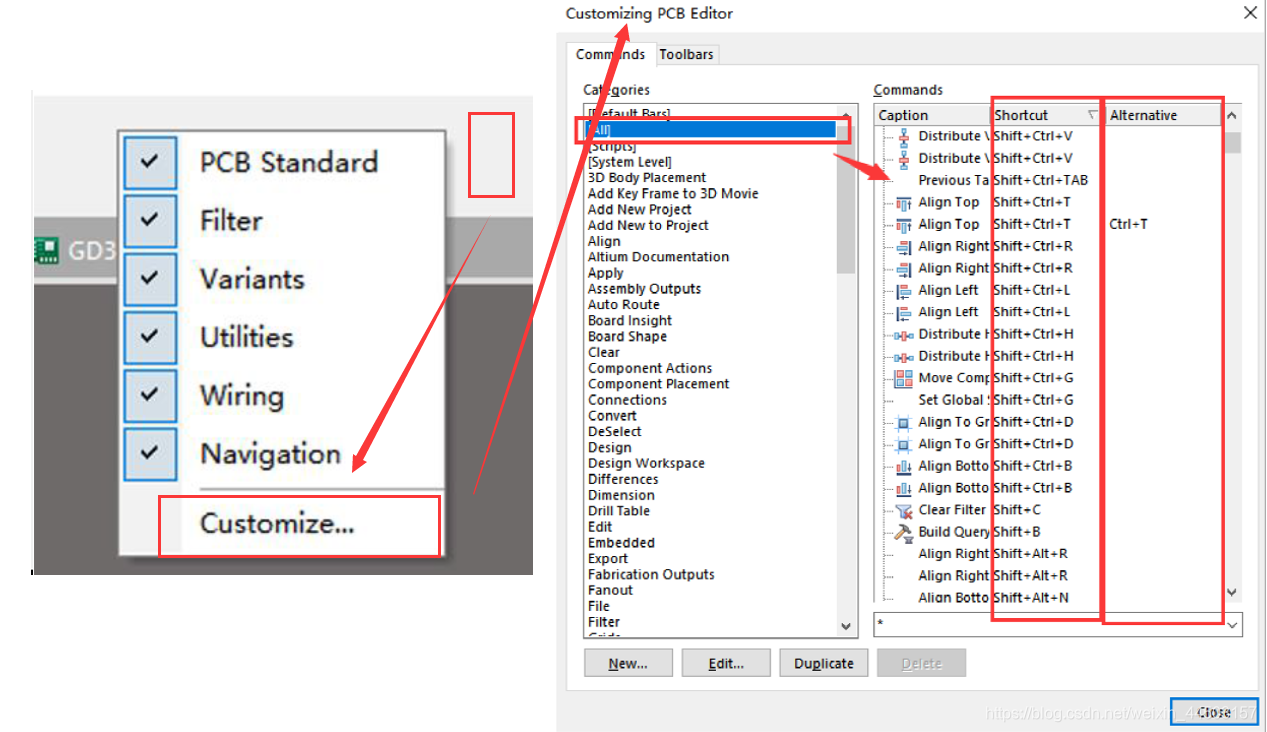This screenshot has width=1267, height=732.
Task: Click the first Align Right command icon
Action: click(x=903, y=246)
